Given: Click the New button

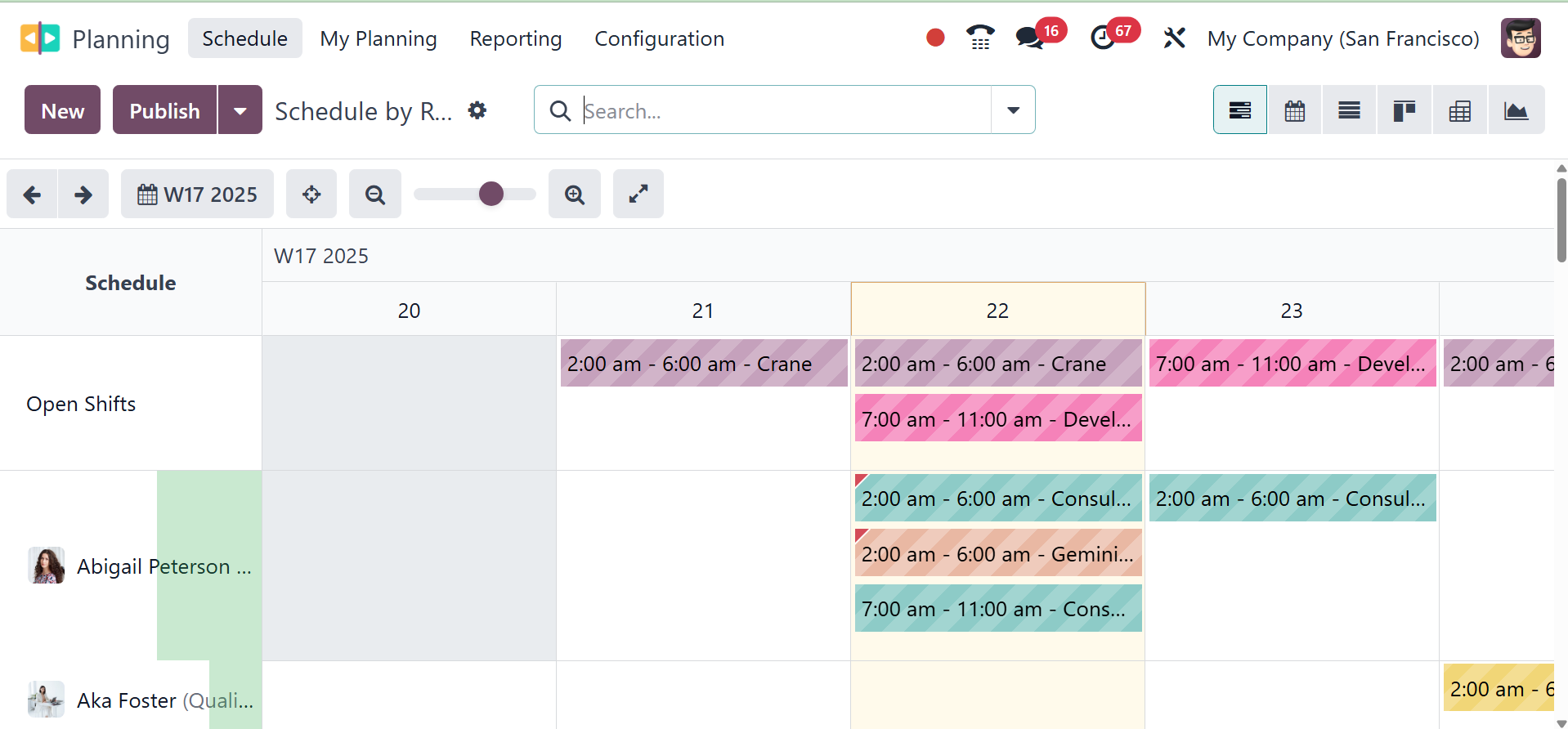Looking at the screenshot, I should click(63, 110).
